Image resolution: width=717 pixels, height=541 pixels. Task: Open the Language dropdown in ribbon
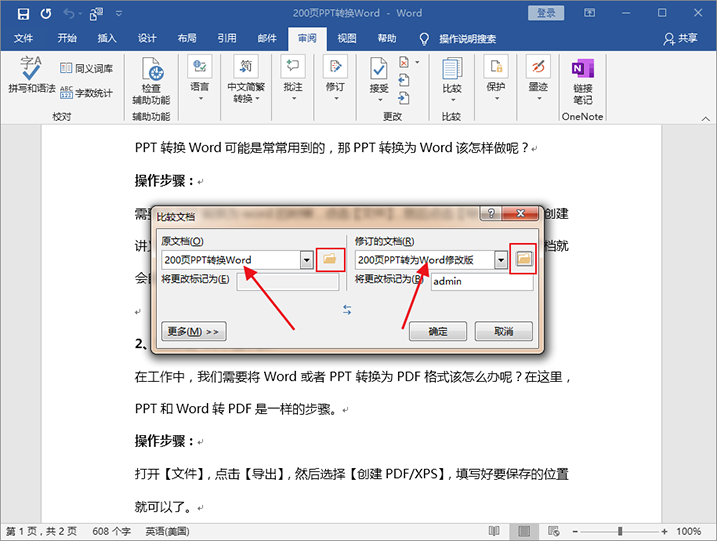pyautogui.click(x=200, y=80)
